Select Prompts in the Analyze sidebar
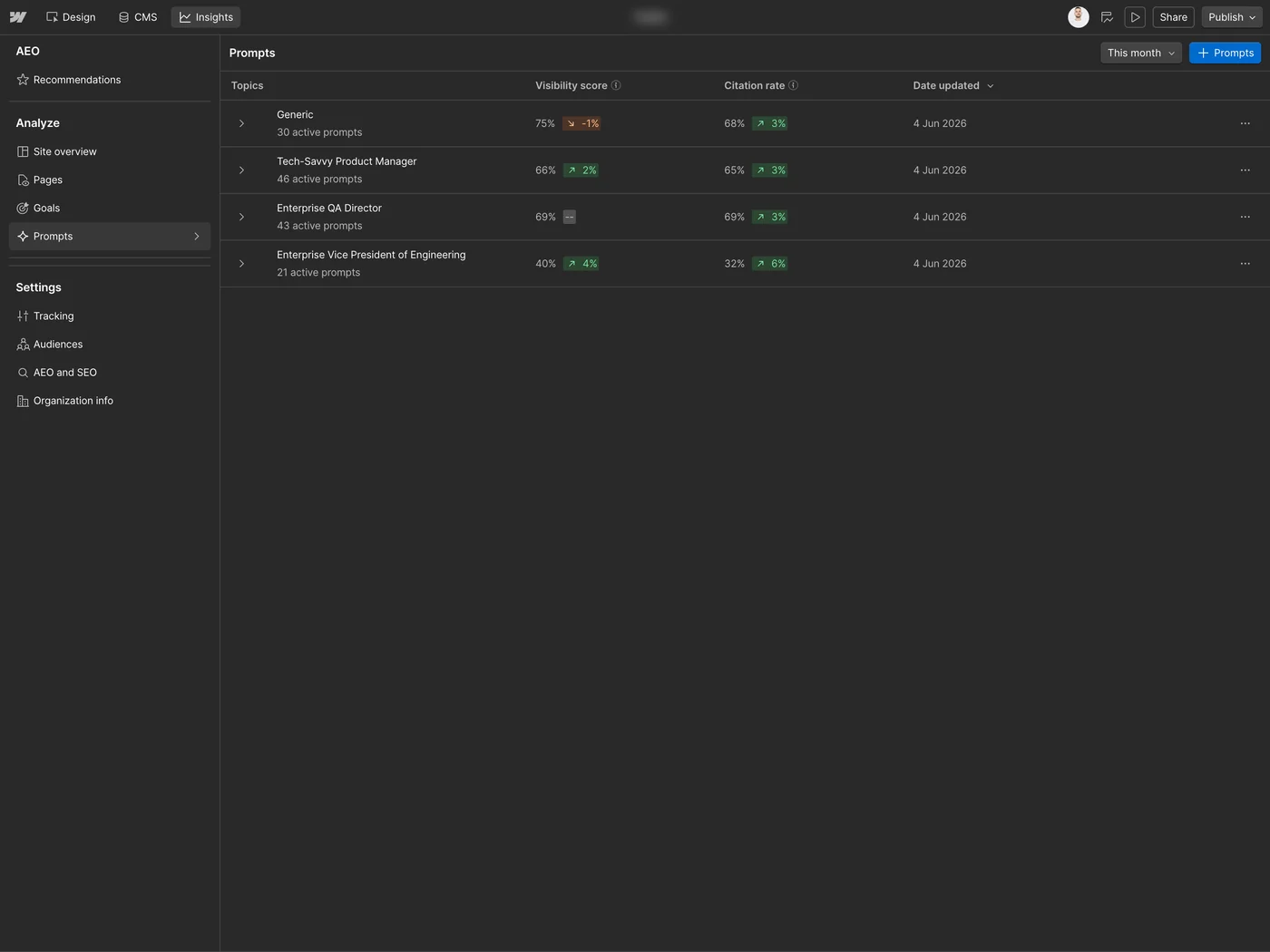 coord(110,236)
